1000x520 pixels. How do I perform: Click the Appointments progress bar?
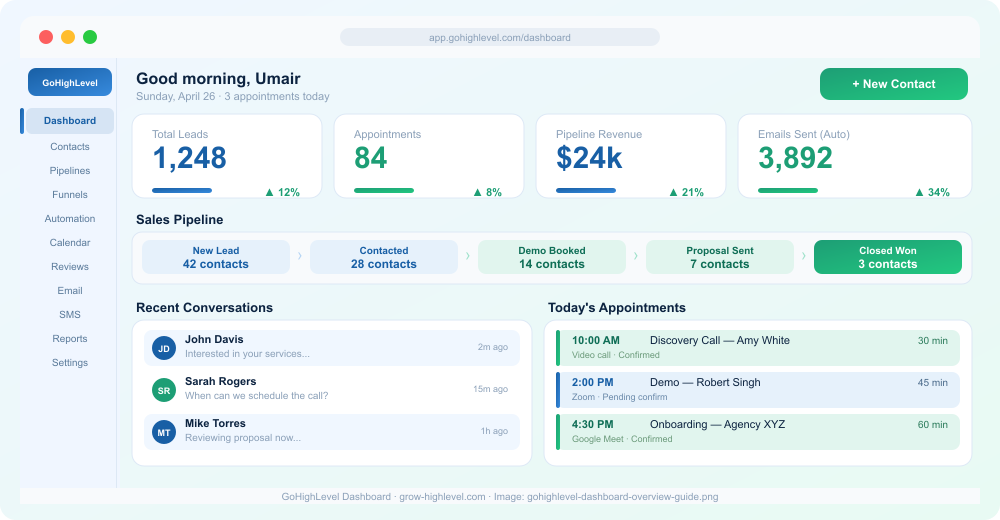384,190
